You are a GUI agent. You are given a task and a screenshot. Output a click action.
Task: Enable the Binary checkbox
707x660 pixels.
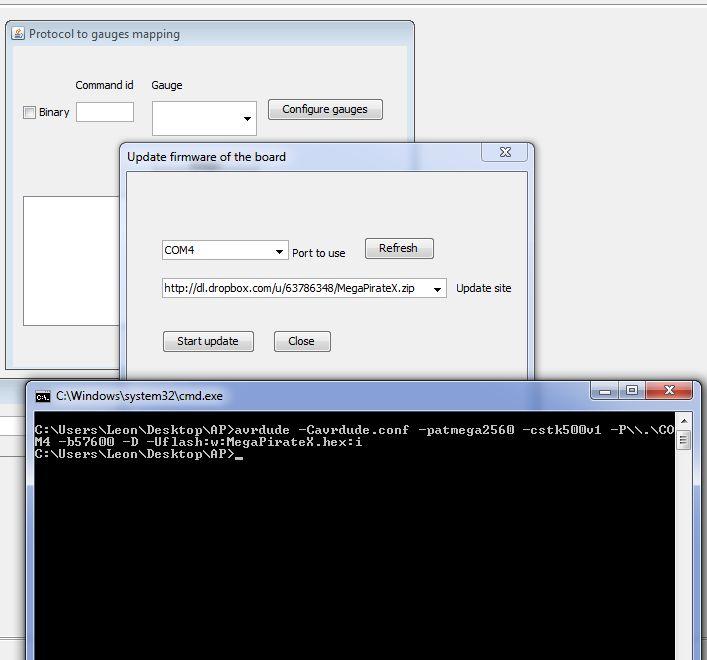pos(29,112)
